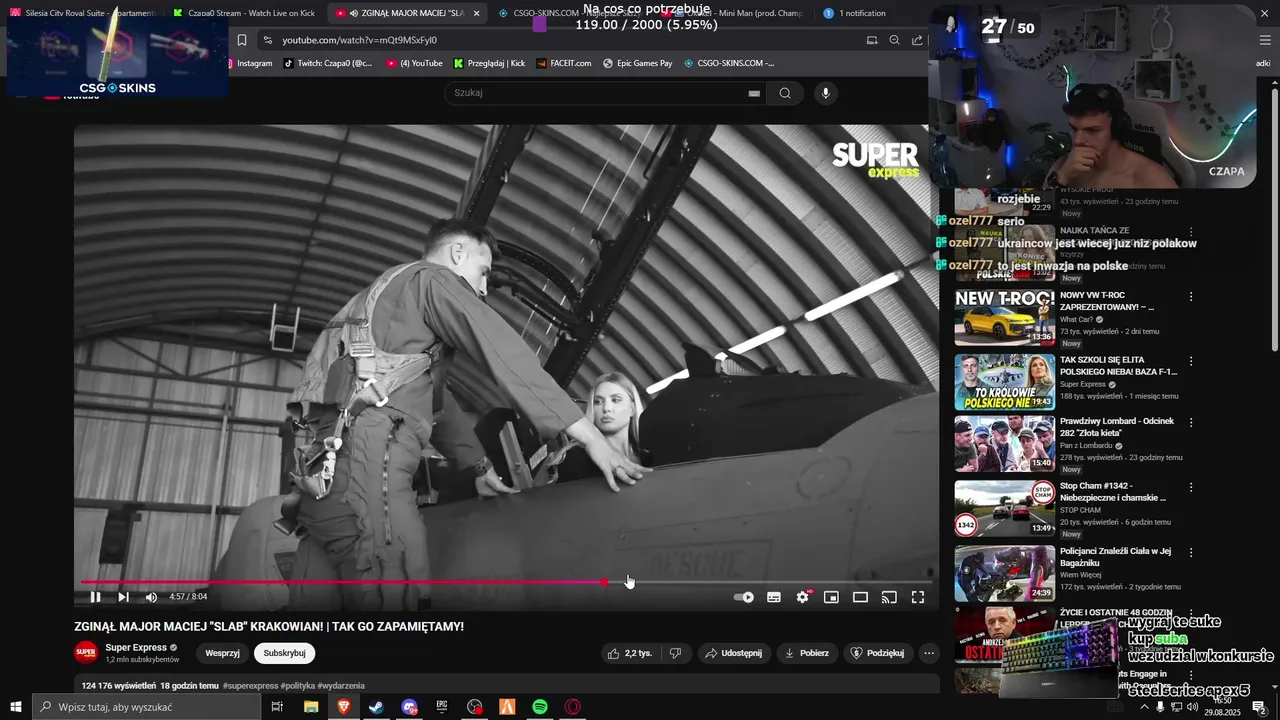Open Super Express channel name link
1280x720 pixels.
[x=136, y=648]
